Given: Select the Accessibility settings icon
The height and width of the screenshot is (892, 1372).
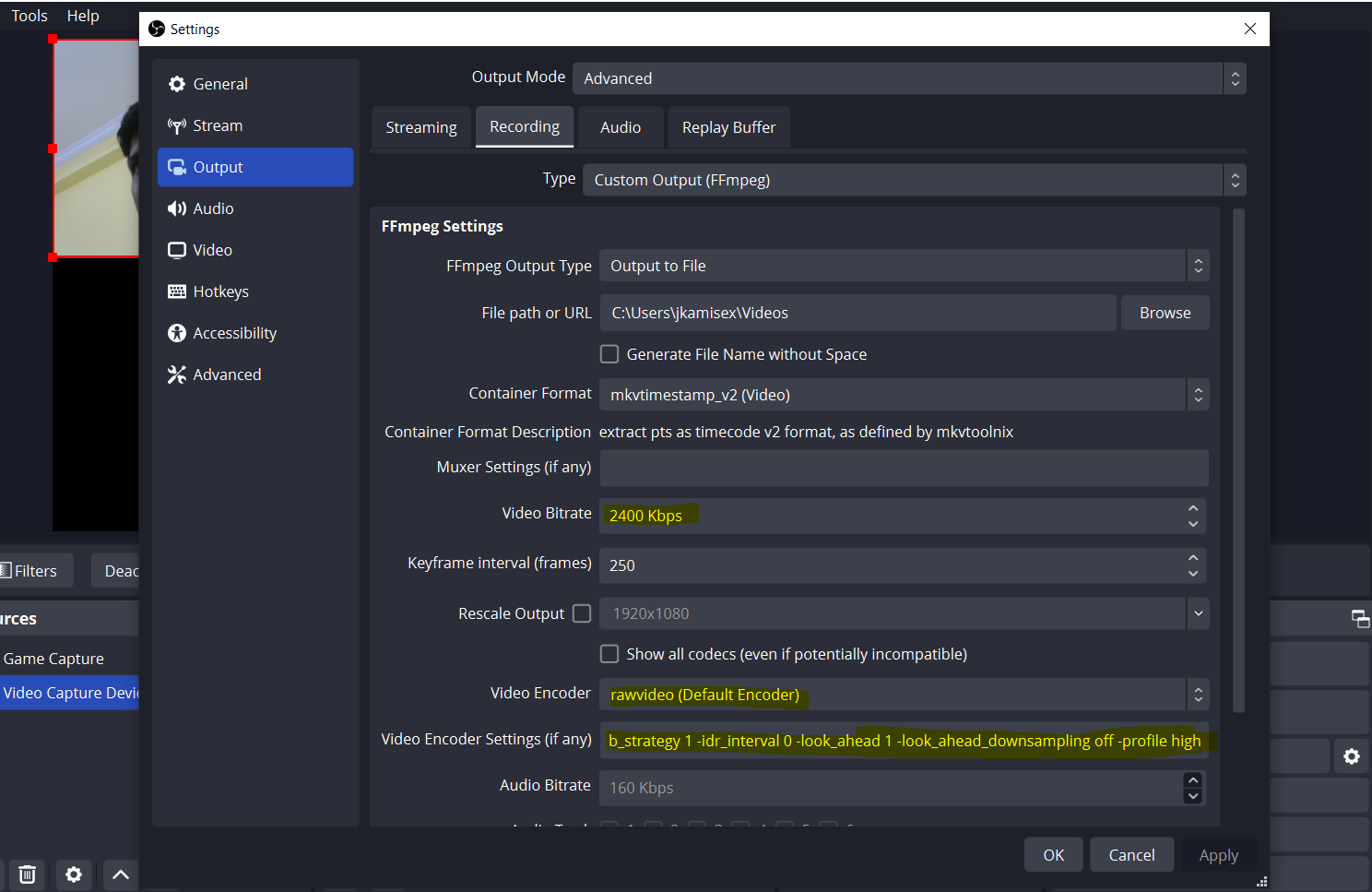Looking at the screenshot, I should 176,333.
